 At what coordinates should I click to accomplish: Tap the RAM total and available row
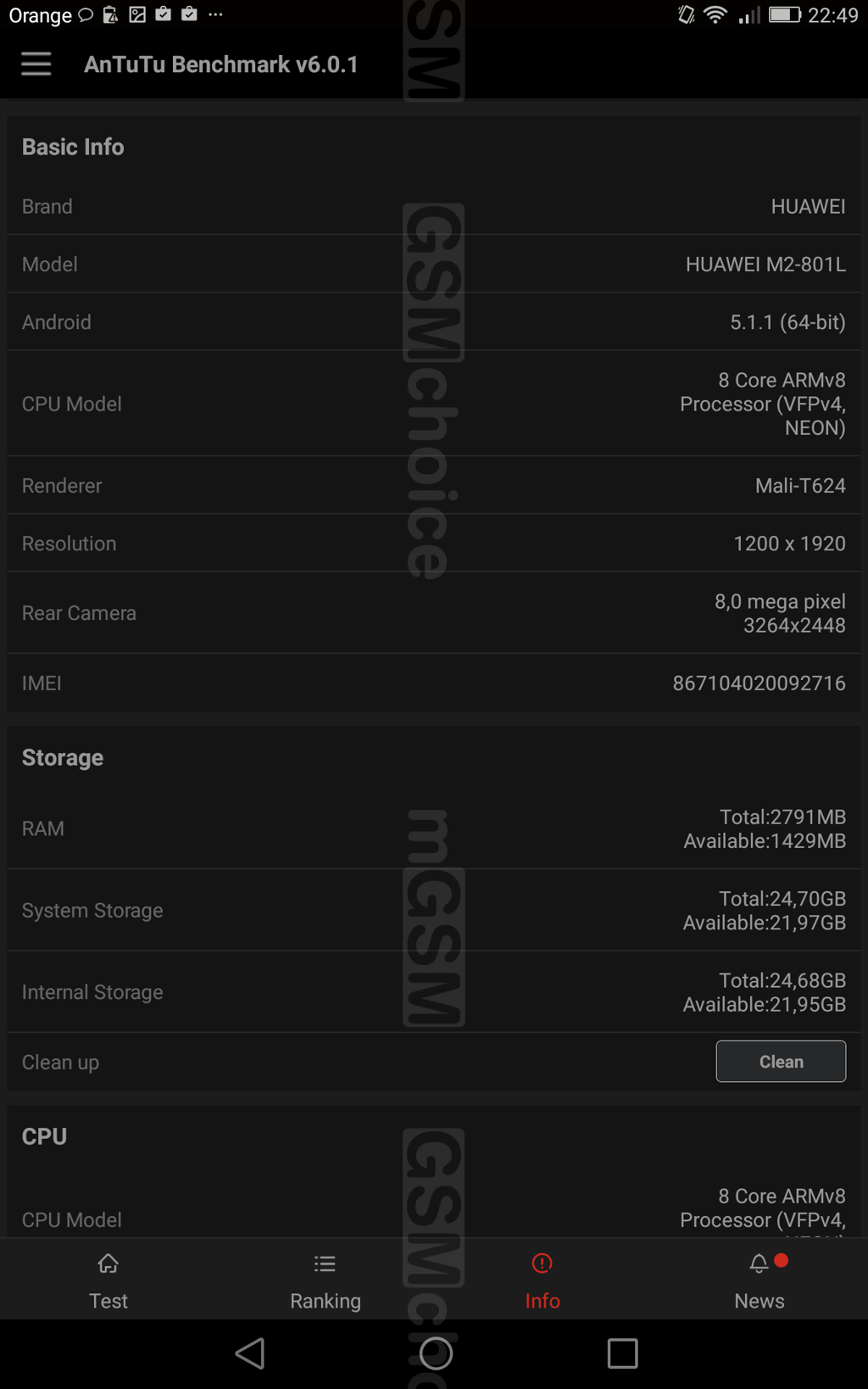[434, 828]
